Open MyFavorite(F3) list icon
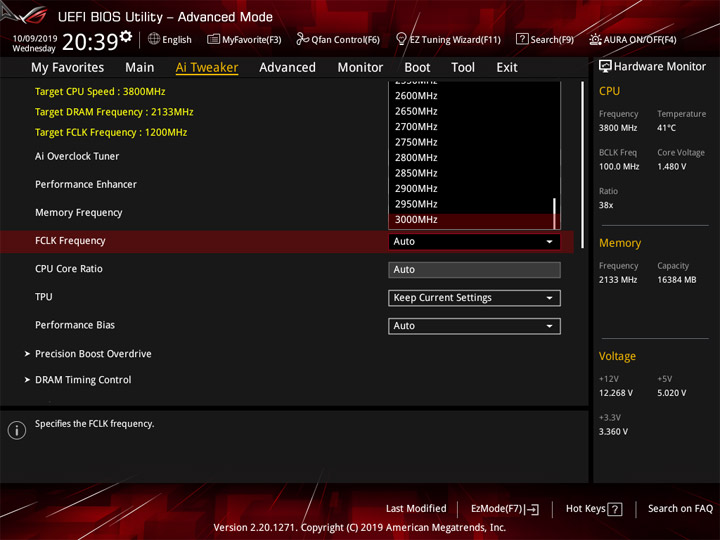Image resolution: width=720 pixels, height=540 pixels. pos(213,39)
